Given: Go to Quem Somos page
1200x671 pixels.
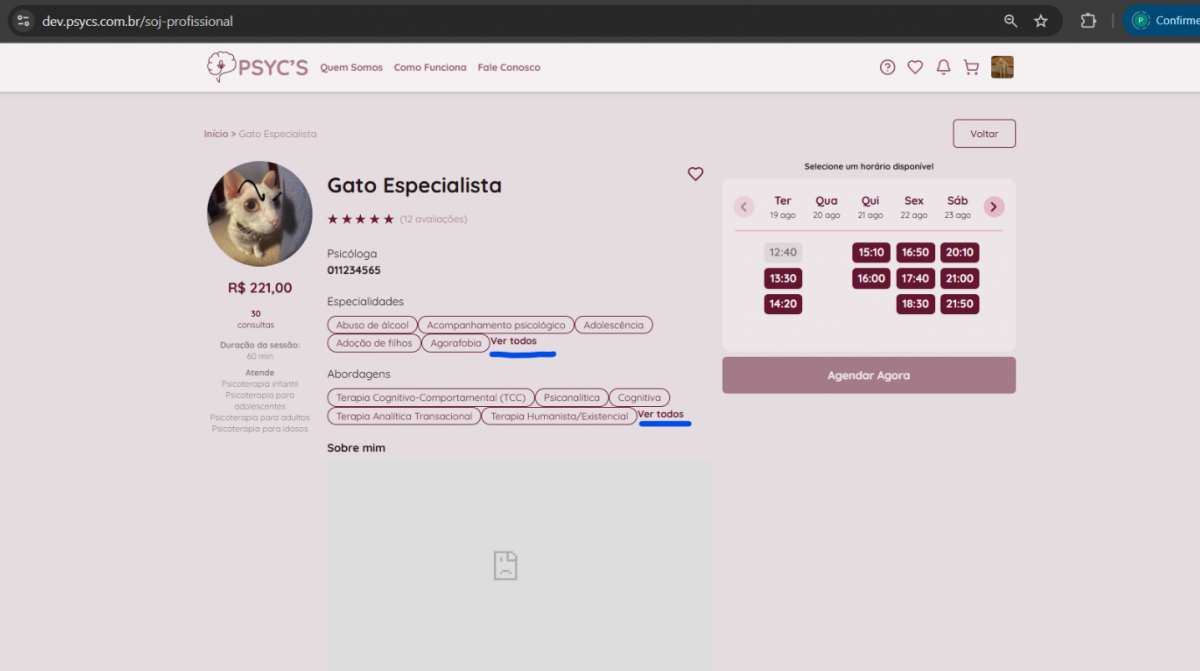Looking at the screenshot, I should (x=351, y=68).
